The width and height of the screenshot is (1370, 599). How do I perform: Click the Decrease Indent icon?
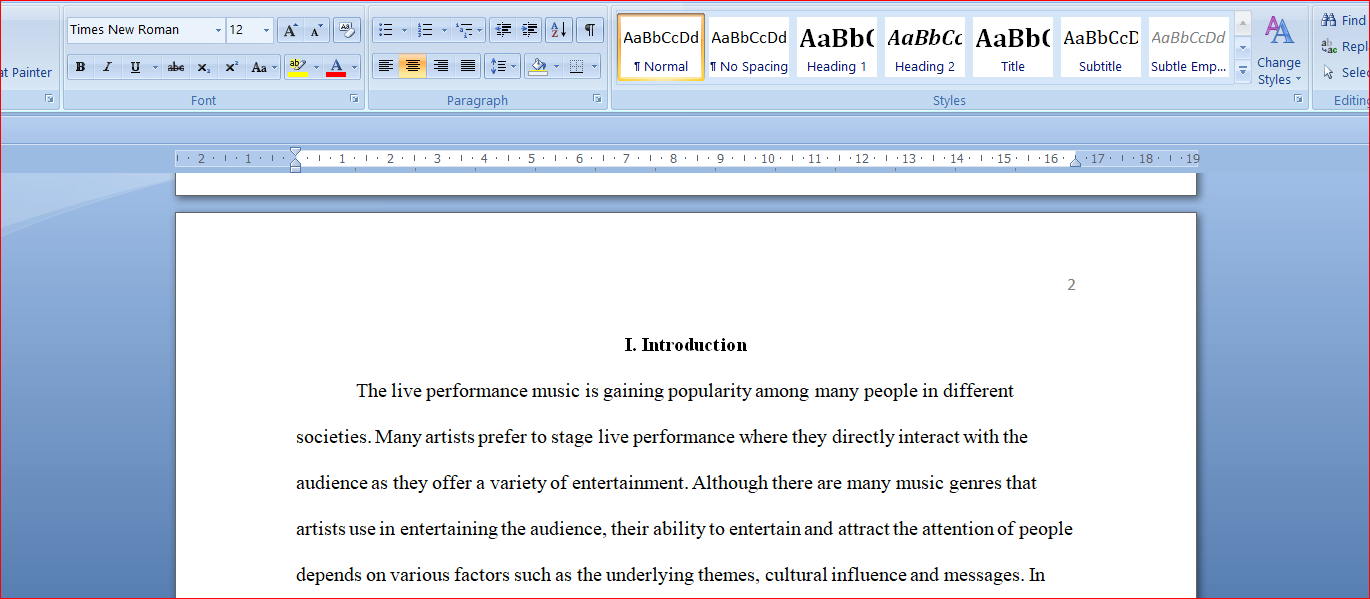(x=503, y=30)
